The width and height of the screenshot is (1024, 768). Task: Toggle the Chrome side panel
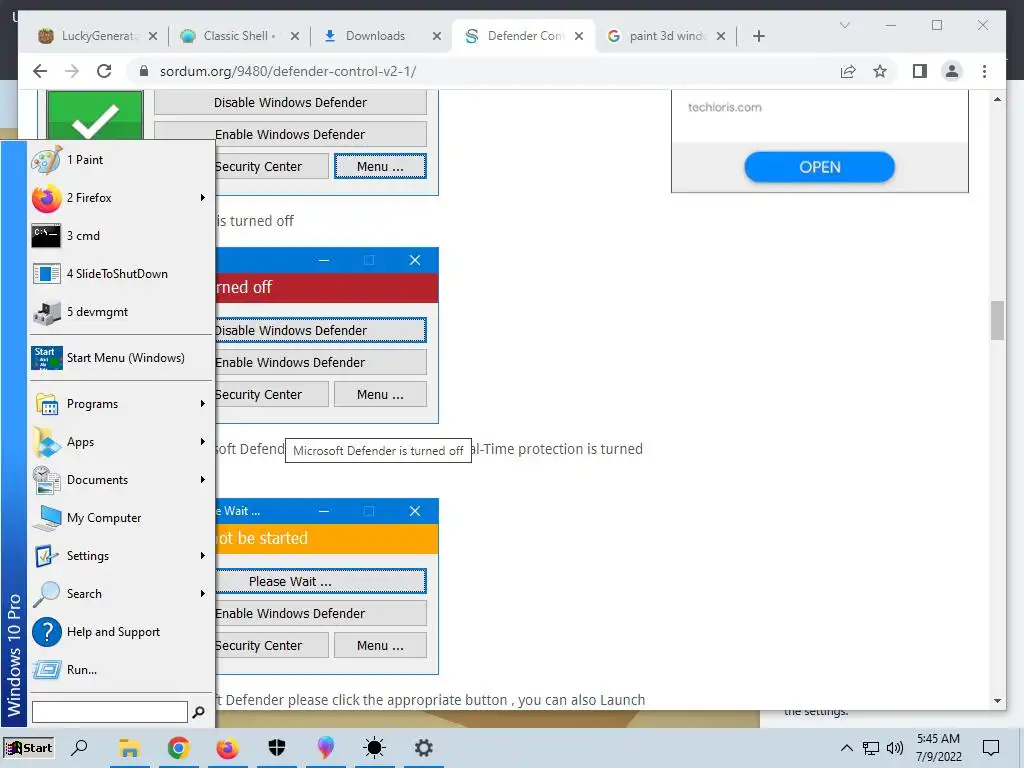pos(920,71)
